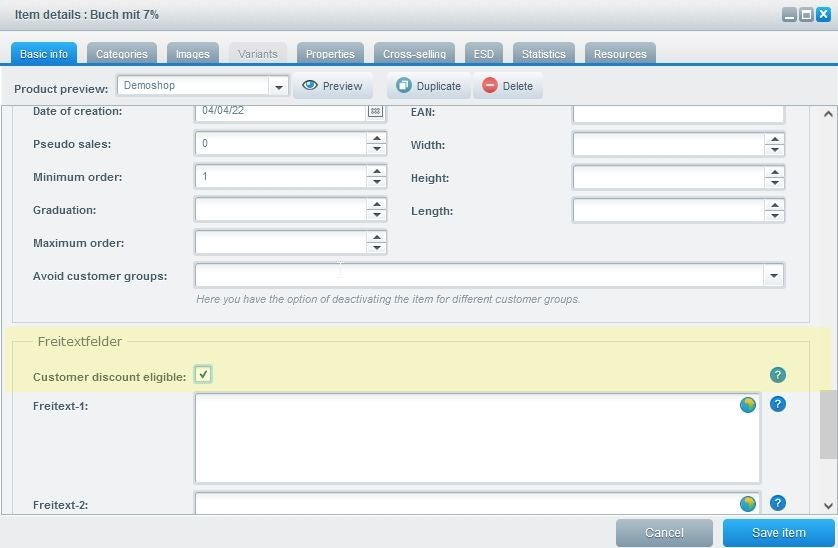The width and height of the screenshot is (838, 548).
Task: Open the Demoshop product preview dropdown
Action: 278,86
